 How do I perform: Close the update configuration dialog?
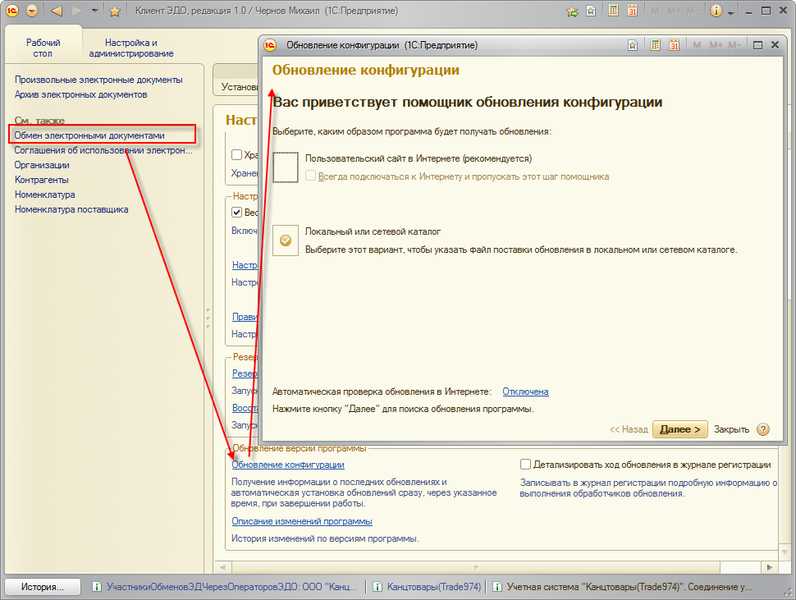(775, 45)
